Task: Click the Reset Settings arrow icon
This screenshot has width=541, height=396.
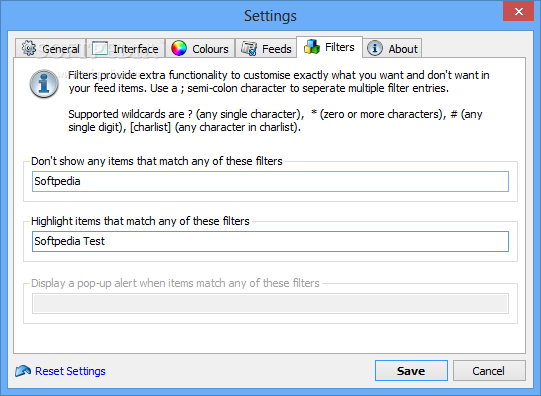Action: click(23, 371)
